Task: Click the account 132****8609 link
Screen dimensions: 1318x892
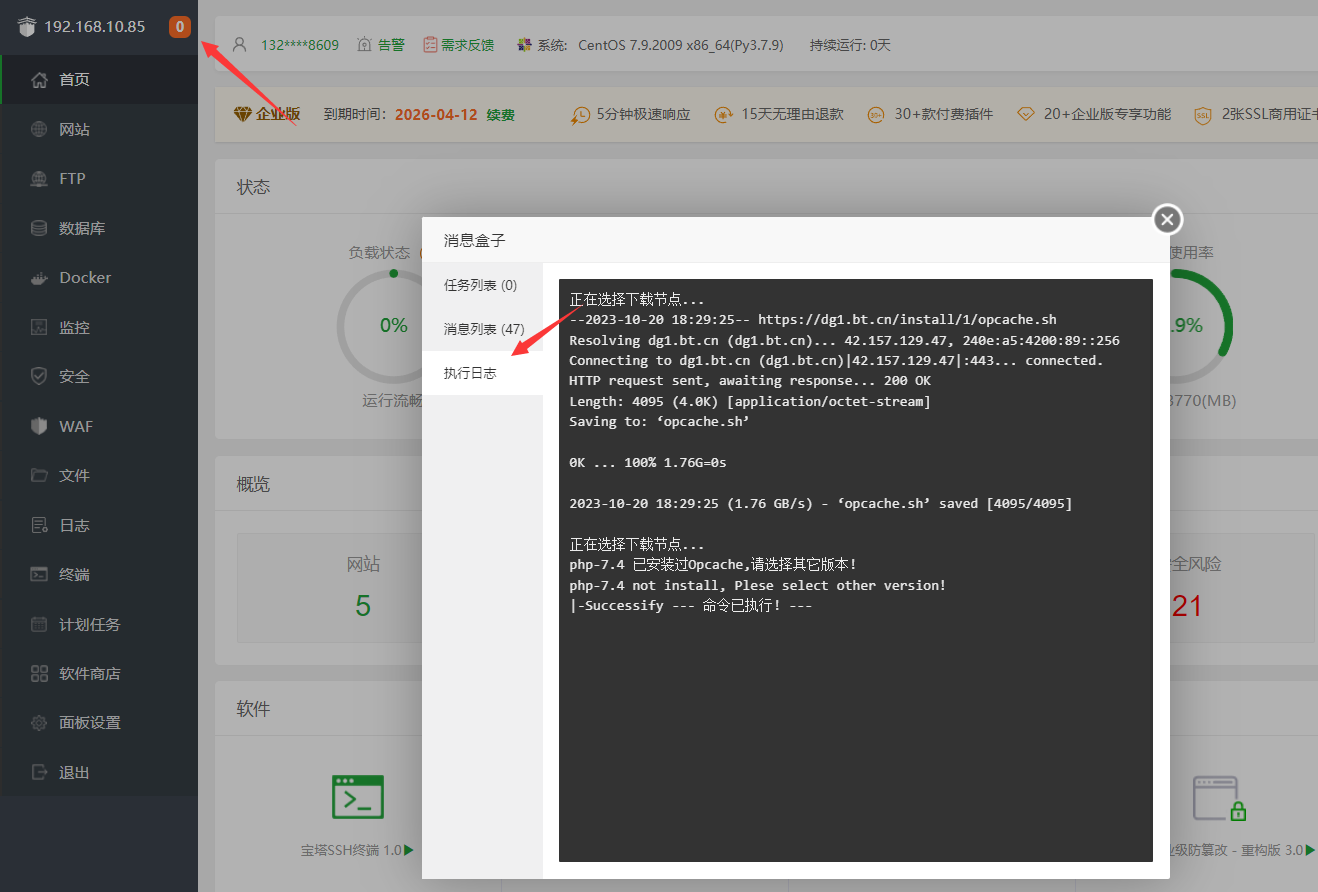Action: pyautogui.click(x=300, y=45)
